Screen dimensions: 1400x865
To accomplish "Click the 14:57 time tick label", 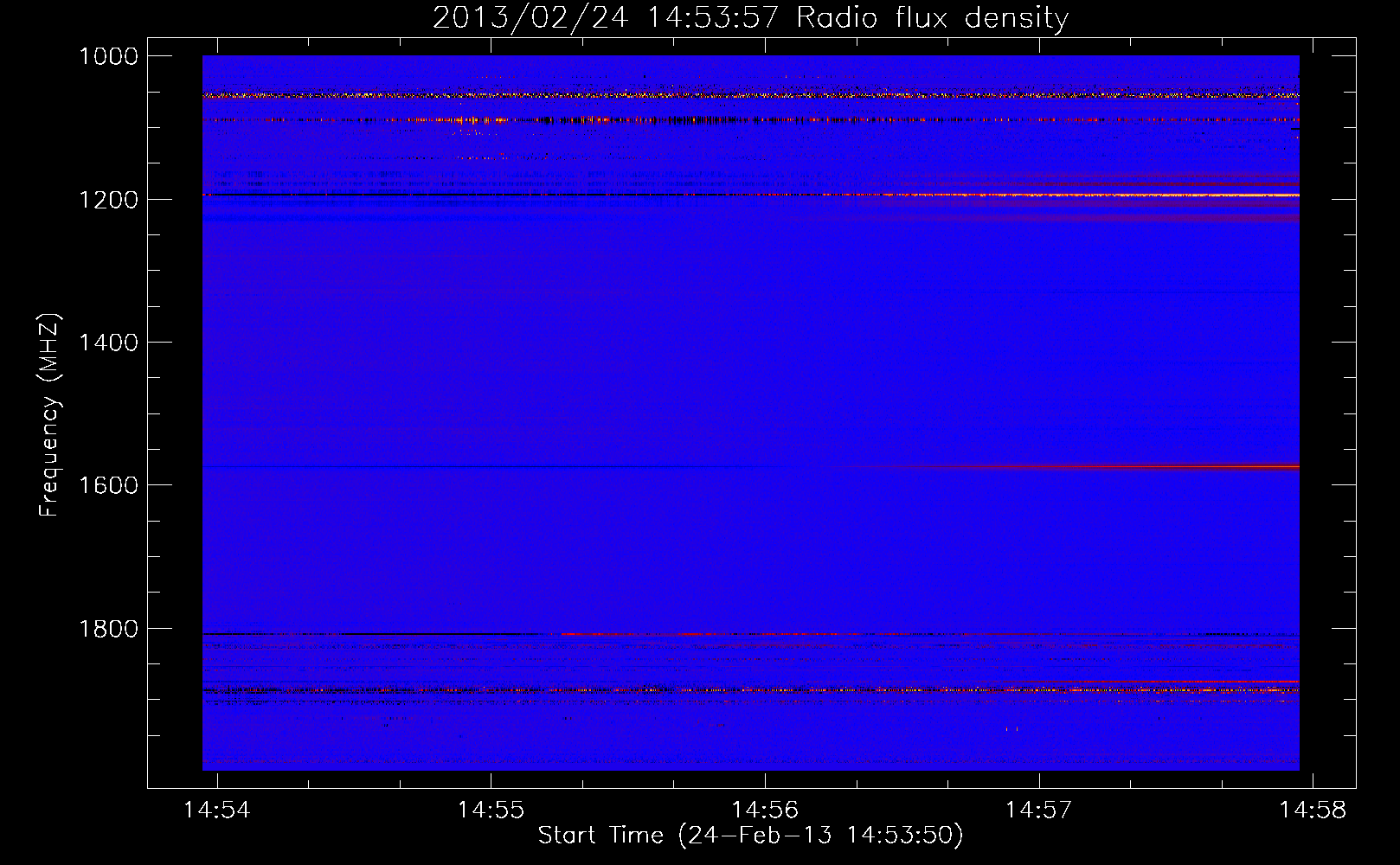I will [x=1038, y=811].
